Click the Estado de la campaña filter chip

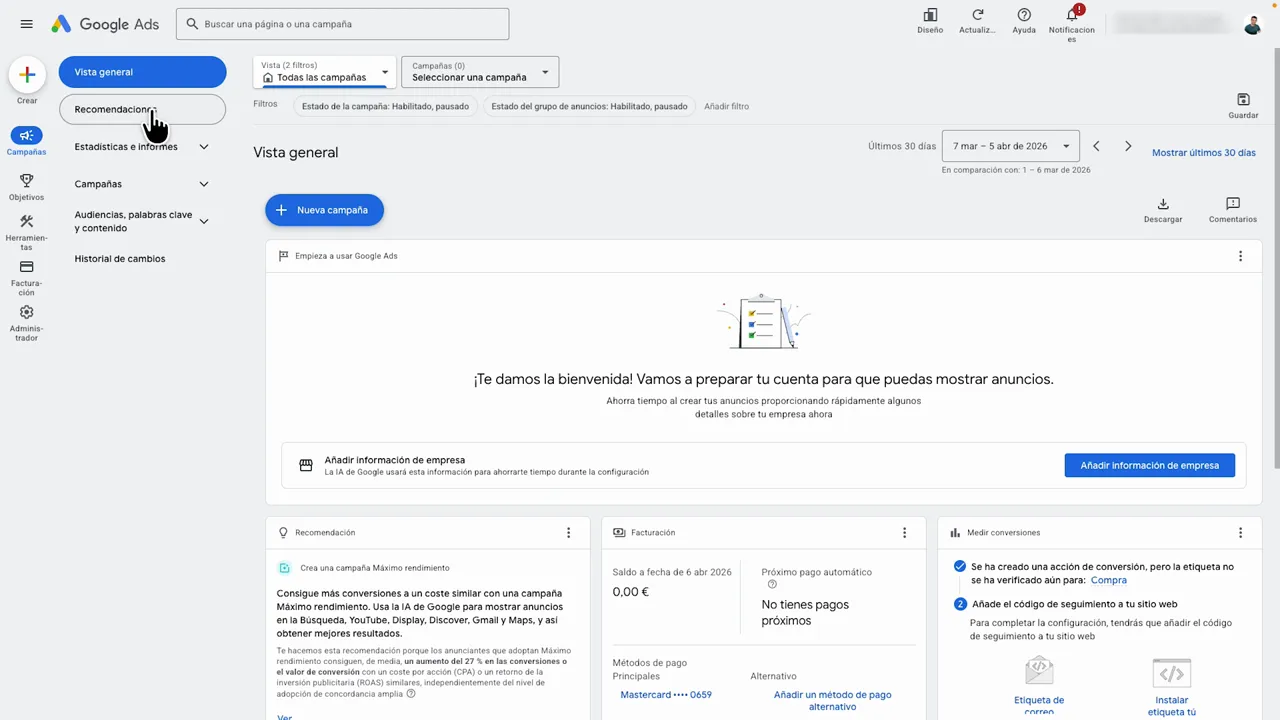(x=385, y=106)
